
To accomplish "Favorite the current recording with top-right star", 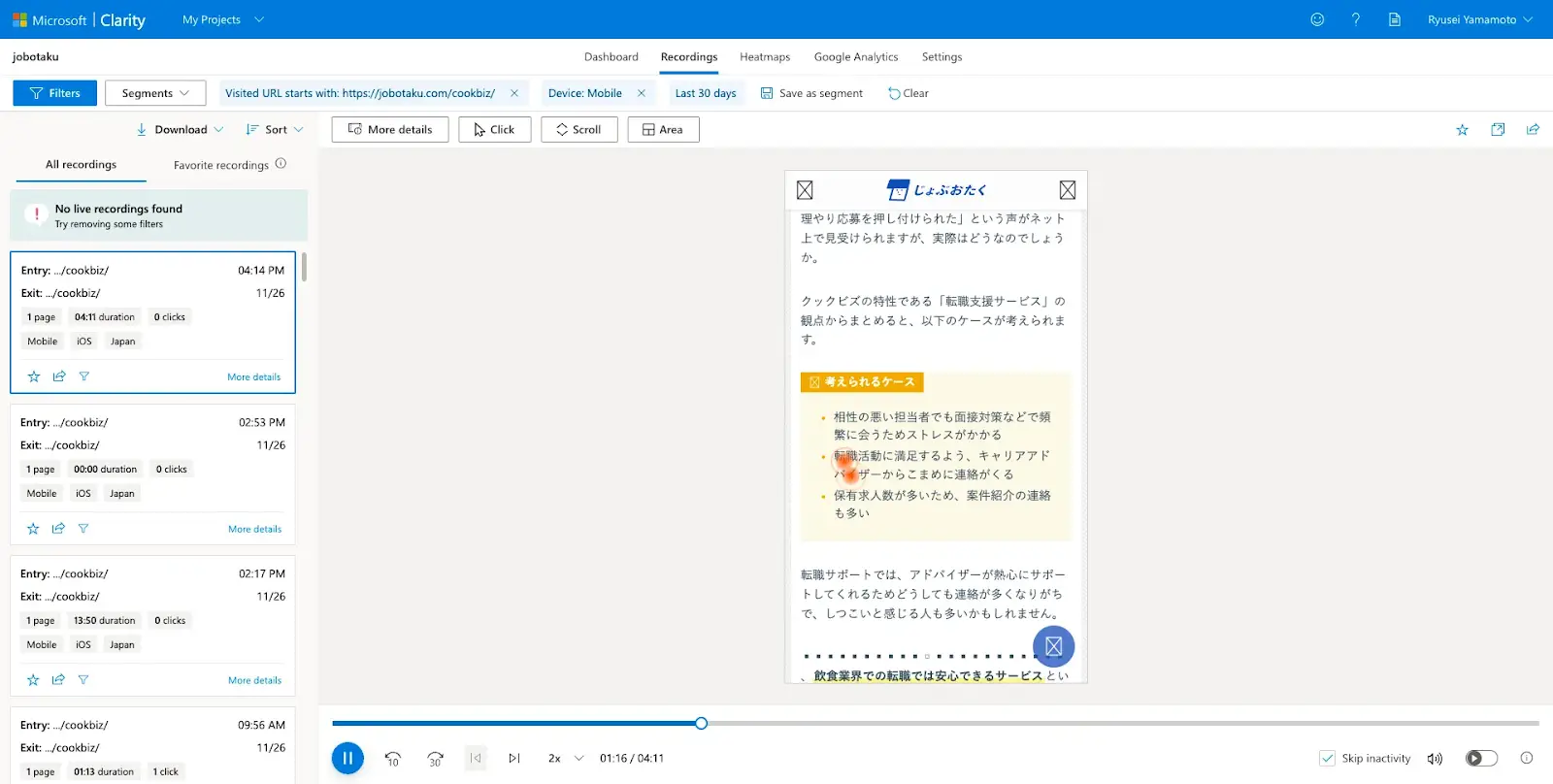I will coord(1462,130).
